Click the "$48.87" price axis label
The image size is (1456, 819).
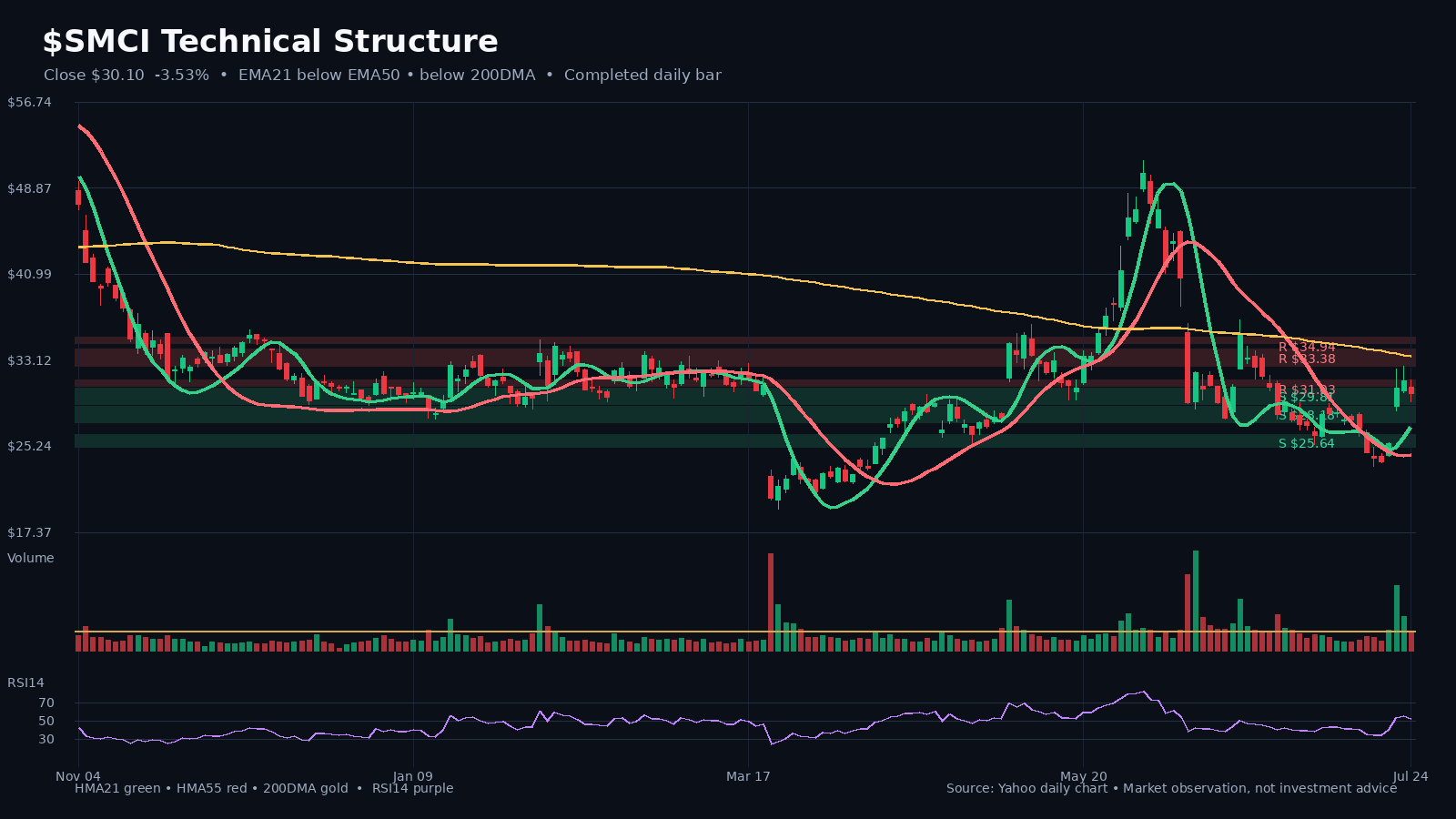[x=29, y=188]
